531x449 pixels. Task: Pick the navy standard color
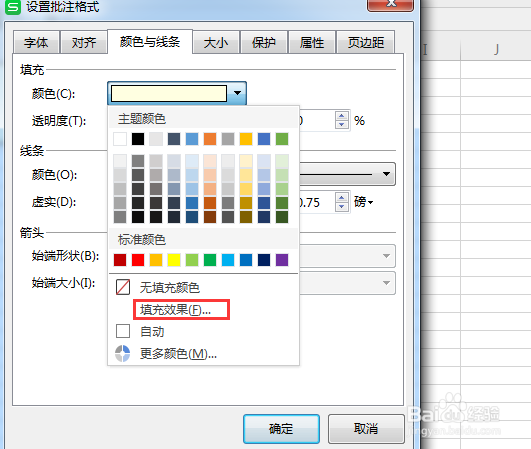tap(264, 260)
